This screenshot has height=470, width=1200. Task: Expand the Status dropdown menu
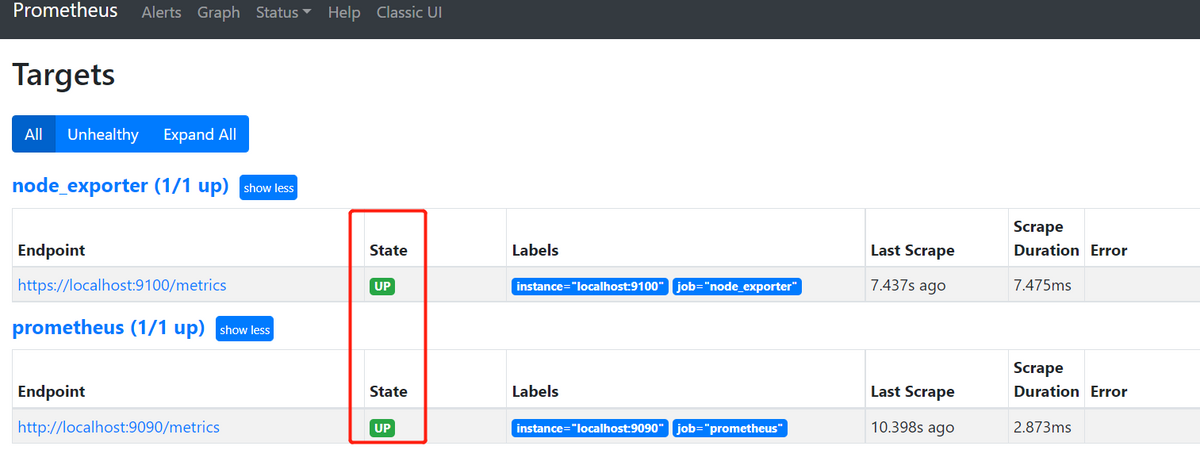click(x=283, y=13)
